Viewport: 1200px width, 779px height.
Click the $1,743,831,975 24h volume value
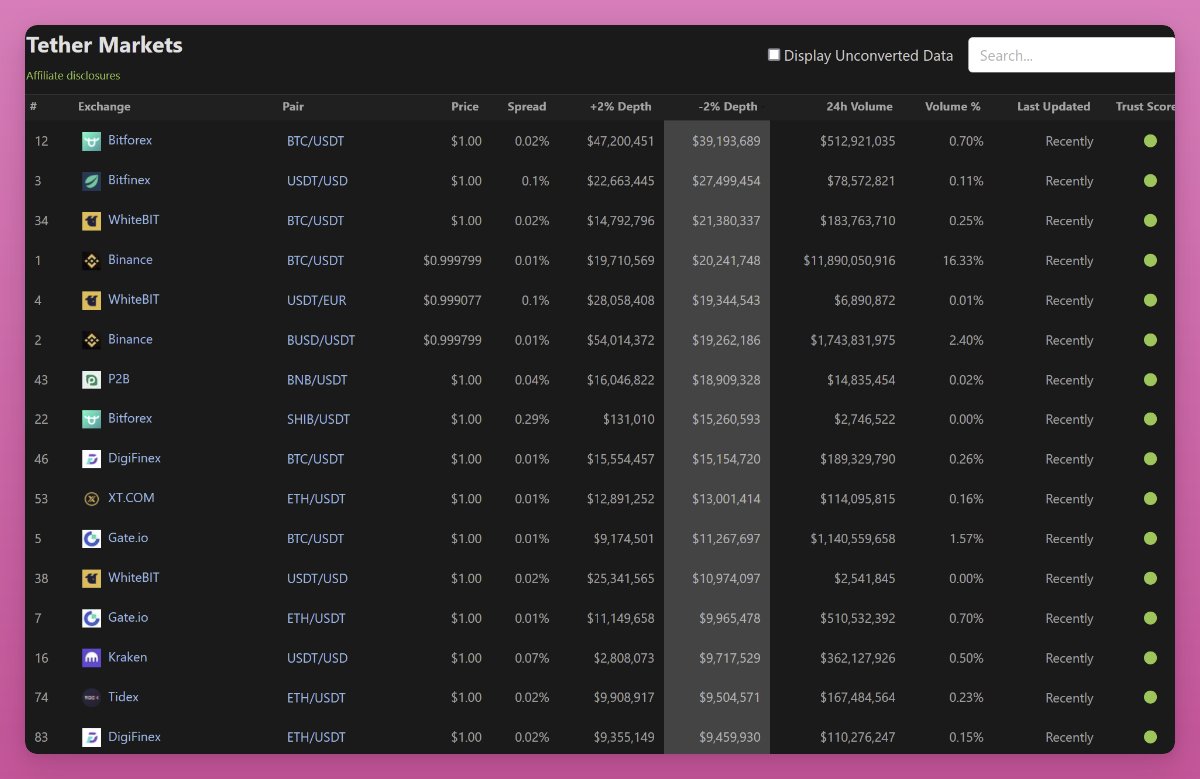click(853, 340)
